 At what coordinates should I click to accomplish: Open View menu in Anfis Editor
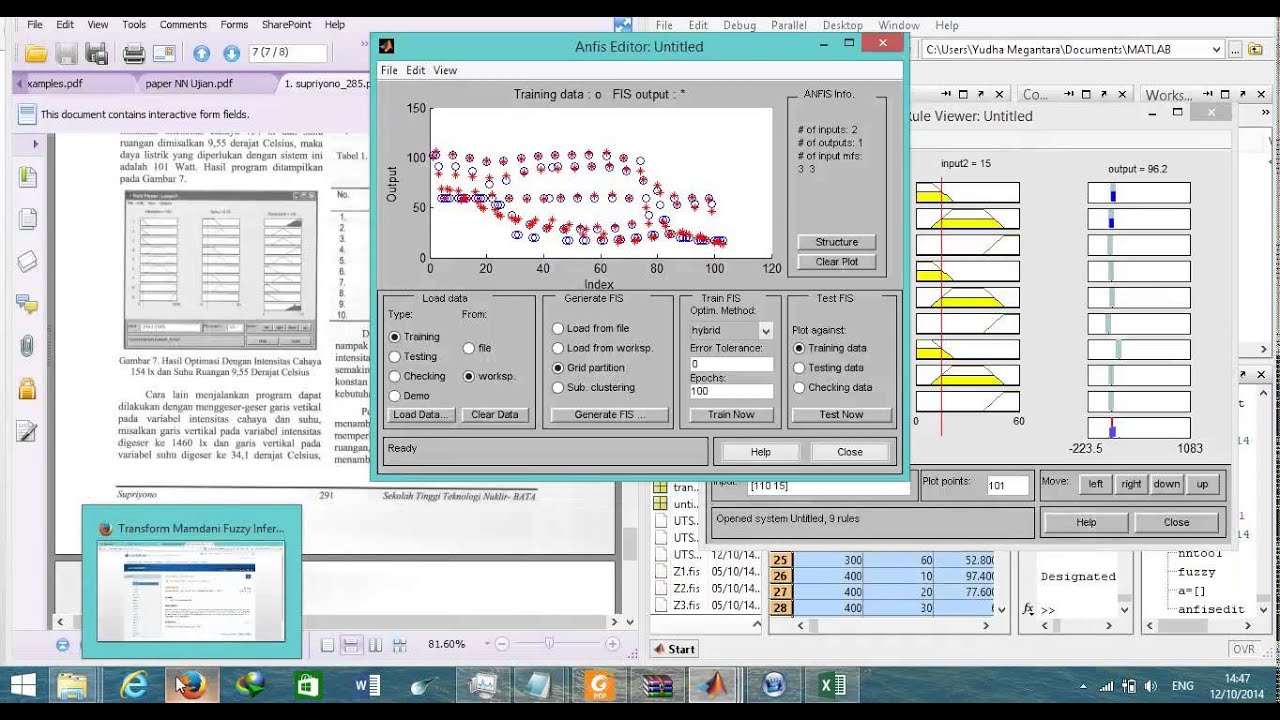click(445, 70)
